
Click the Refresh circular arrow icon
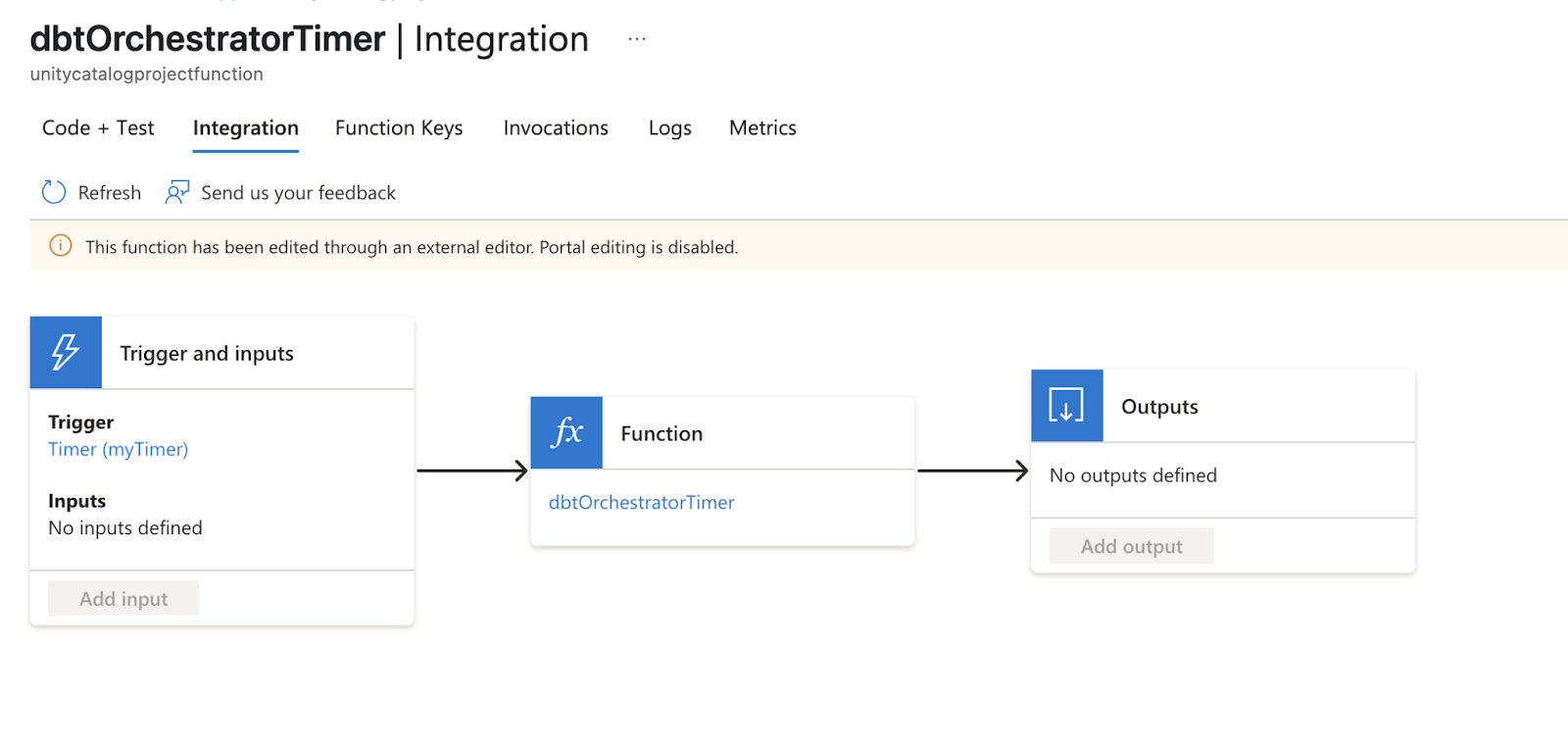[54, 192]
